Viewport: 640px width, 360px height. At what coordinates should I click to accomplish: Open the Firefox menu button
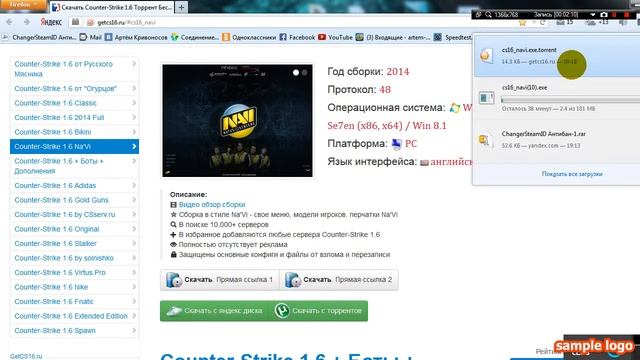pyautogui.click(x=23, y=4)
